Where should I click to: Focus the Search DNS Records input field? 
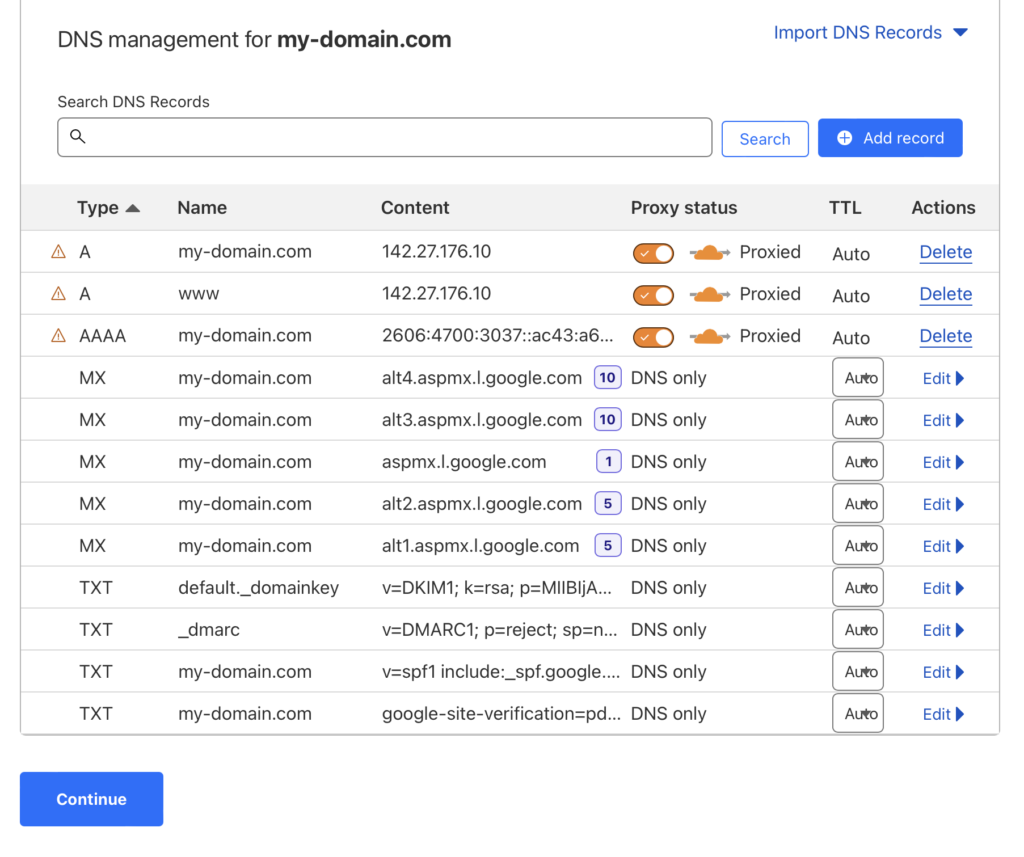(x=385, y=137)
